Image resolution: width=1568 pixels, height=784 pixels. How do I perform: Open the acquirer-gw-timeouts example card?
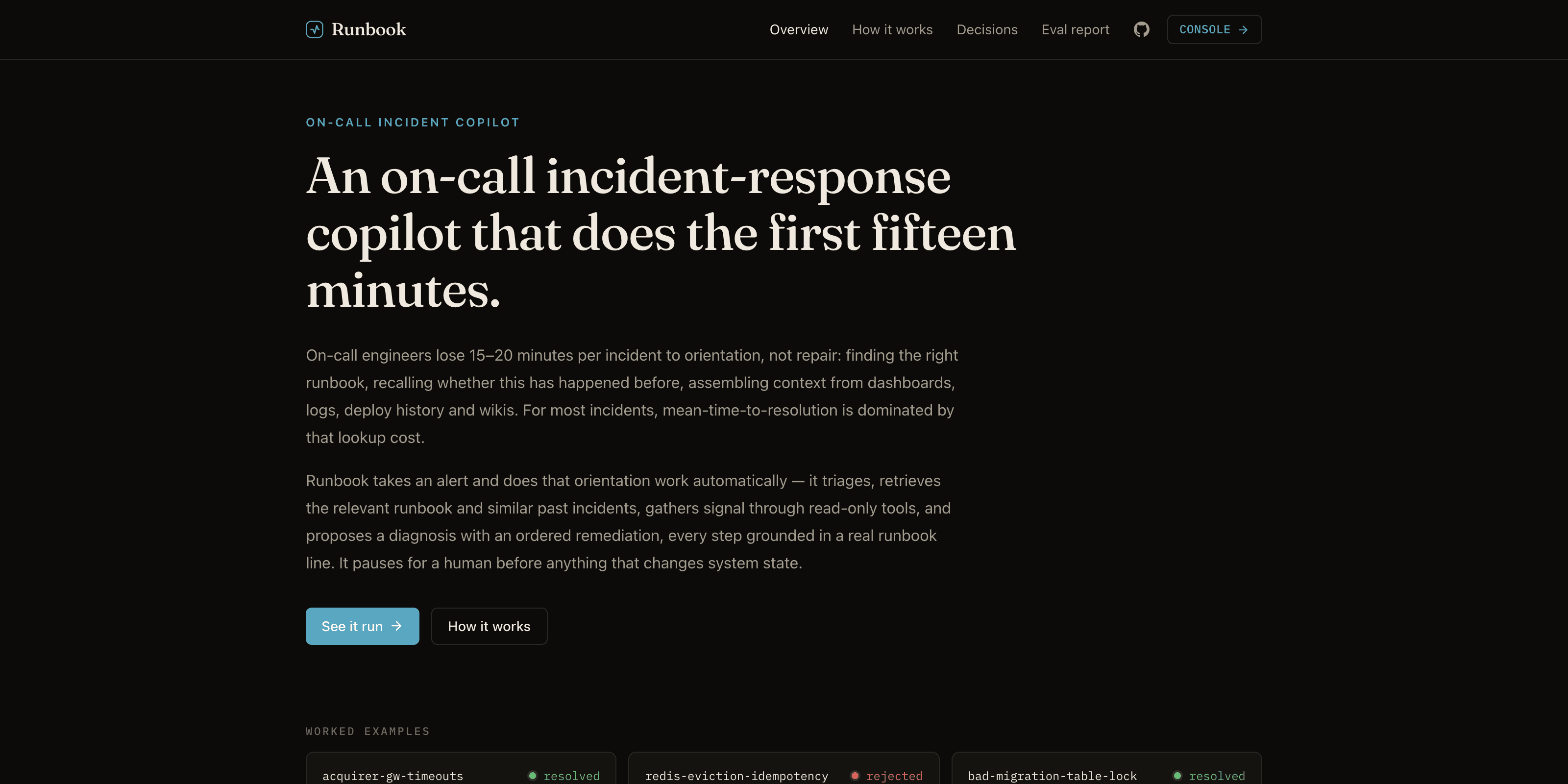pyautogui.click(x=461, y=768)
